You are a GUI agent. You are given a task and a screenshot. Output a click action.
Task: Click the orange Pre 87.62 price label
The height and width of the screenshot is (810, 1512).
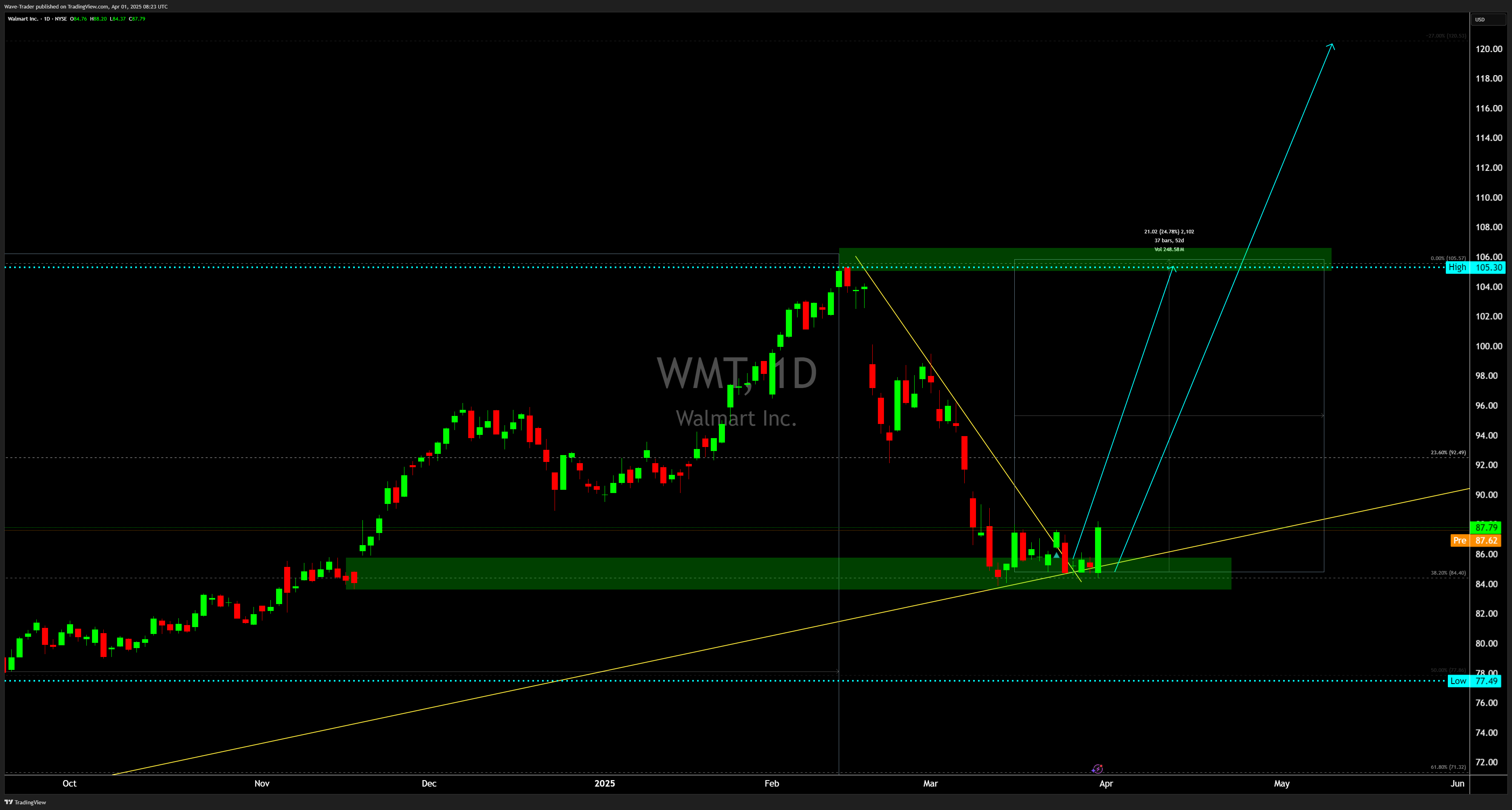[x=1477, y=540]
